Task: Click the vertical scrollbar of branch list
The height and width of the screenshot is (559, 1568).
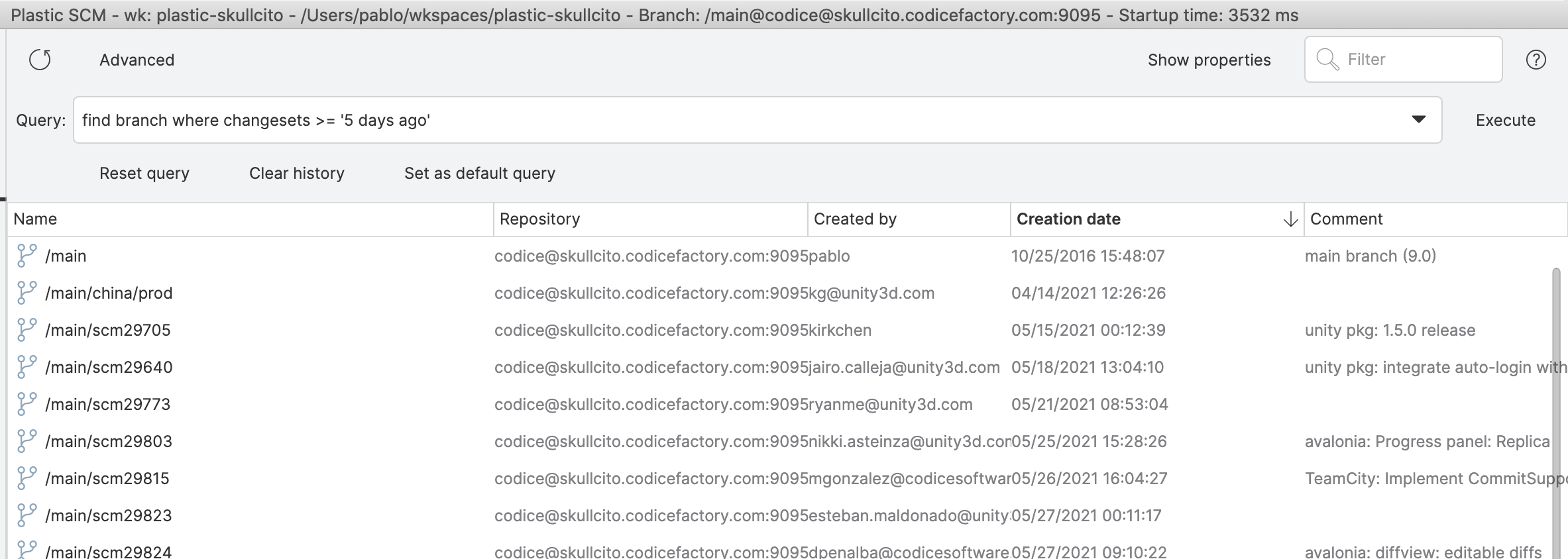Action: click(x=1556, y=413)
